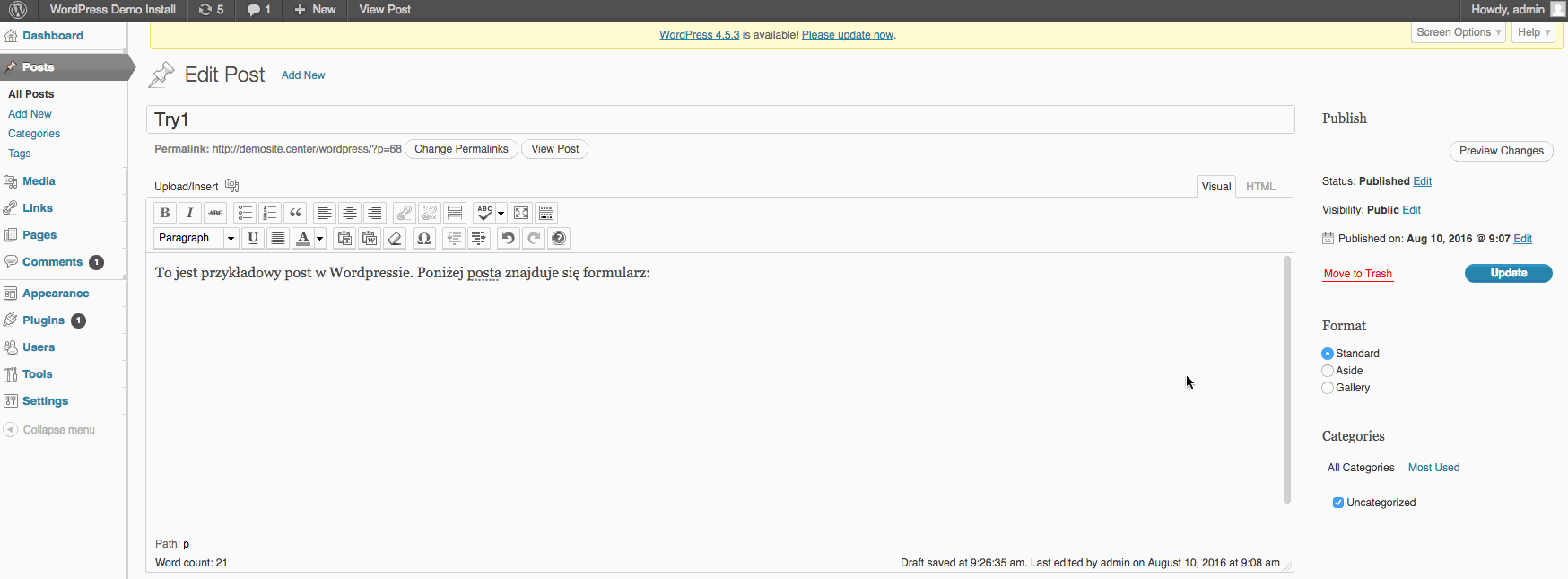Open Appearance in the sidebar
The height and width of the screenshot is (579, 1568).
[x=56, y=294]
